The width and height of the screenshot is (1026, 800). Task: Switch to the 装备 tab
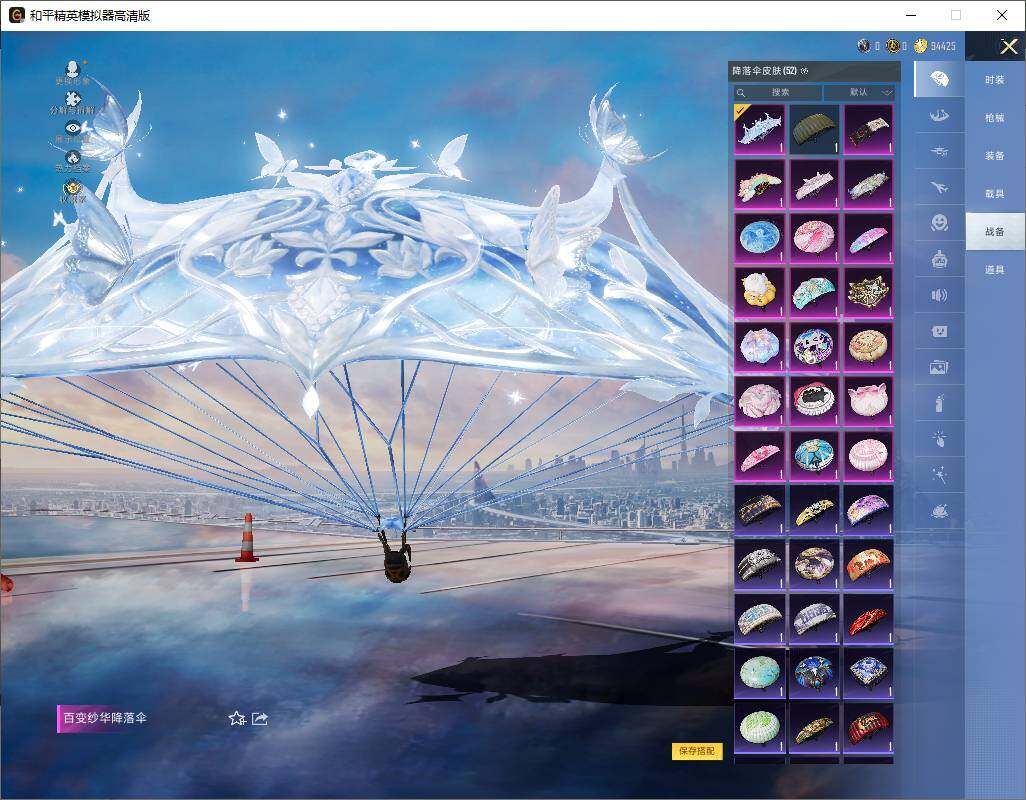pyautogui.click(x=995, y=156)
